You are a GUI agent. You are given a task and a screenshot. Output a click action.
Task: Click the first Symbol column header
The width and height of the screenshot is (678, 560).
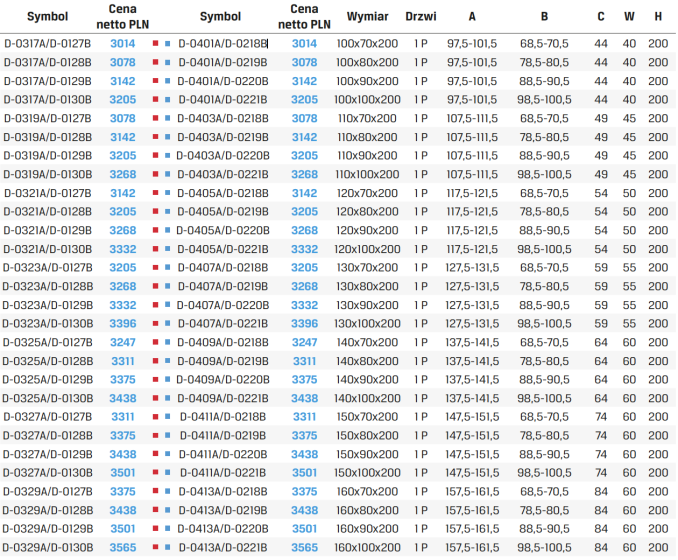pyautogui.click(x=48, y=16)
